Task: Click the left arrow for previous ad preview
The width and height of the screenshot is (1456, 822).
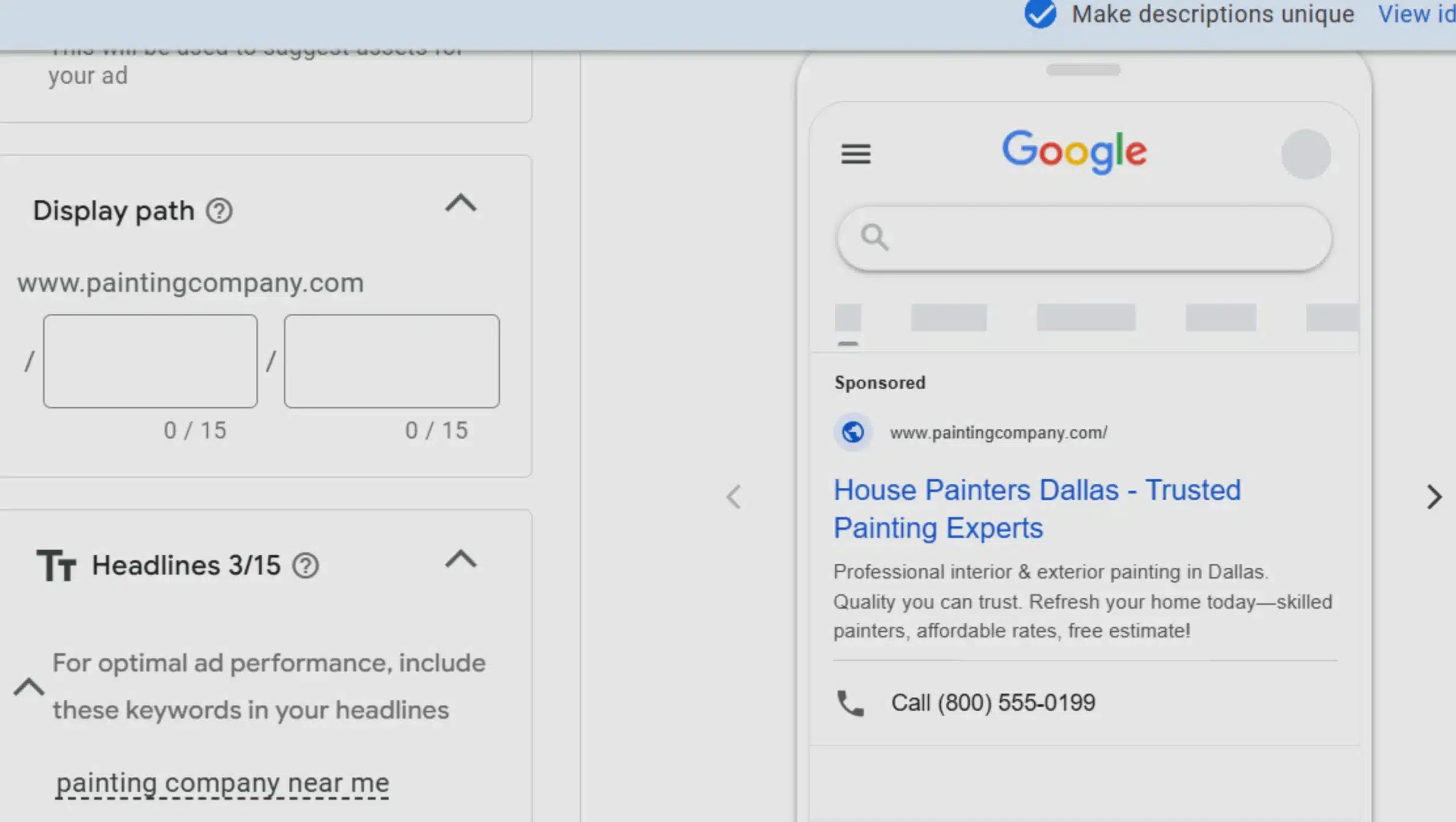Action: point(734,497)
